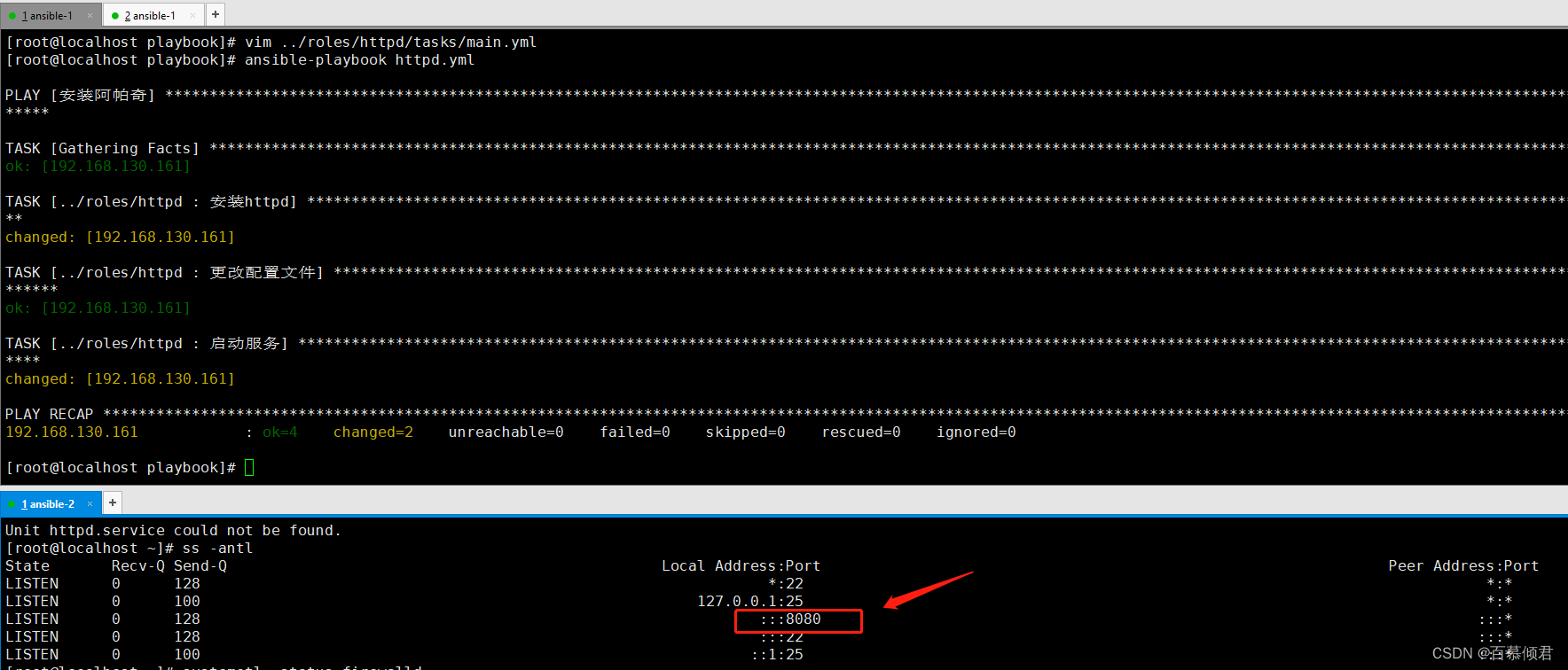Click the '127.0.0.1:25' local address entry
This screenshot has width=1568, height=670.
750,601
